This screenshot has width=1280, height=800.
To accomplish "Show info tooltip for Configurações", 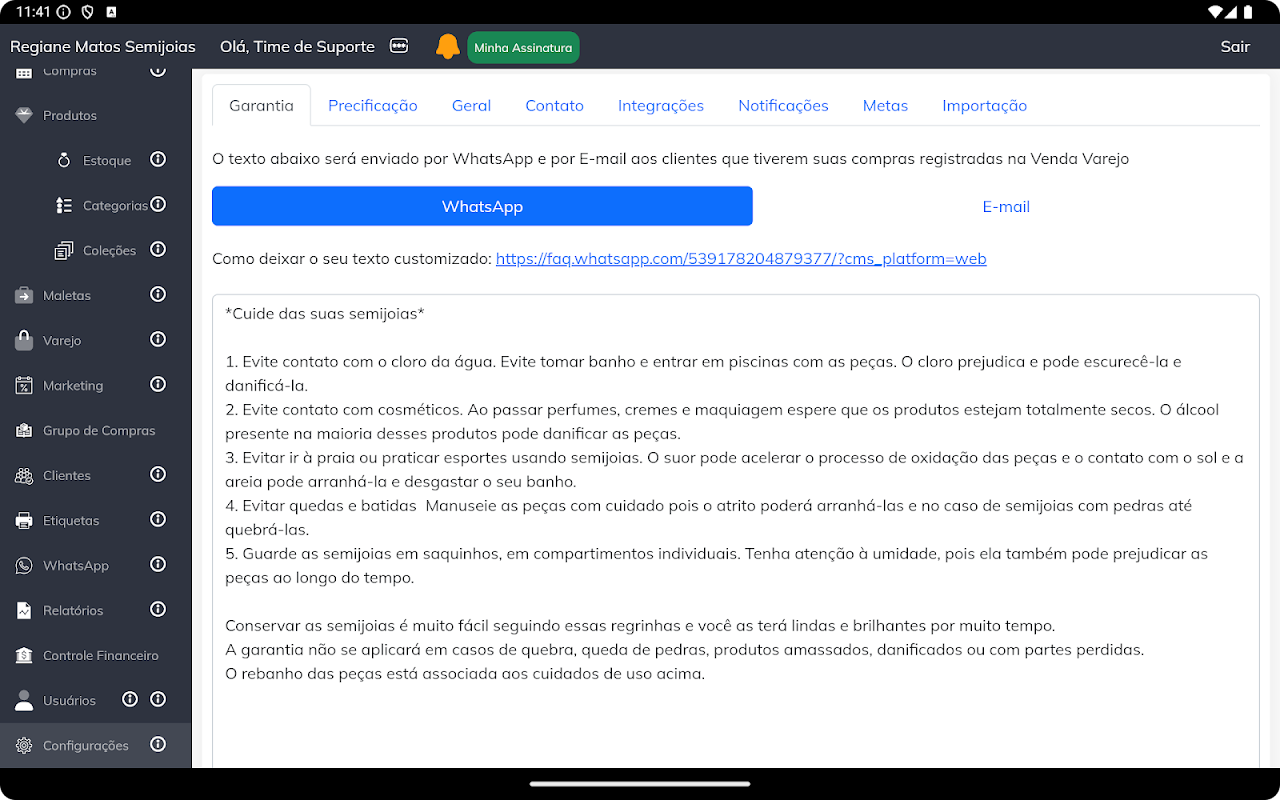I will (158, 744).
